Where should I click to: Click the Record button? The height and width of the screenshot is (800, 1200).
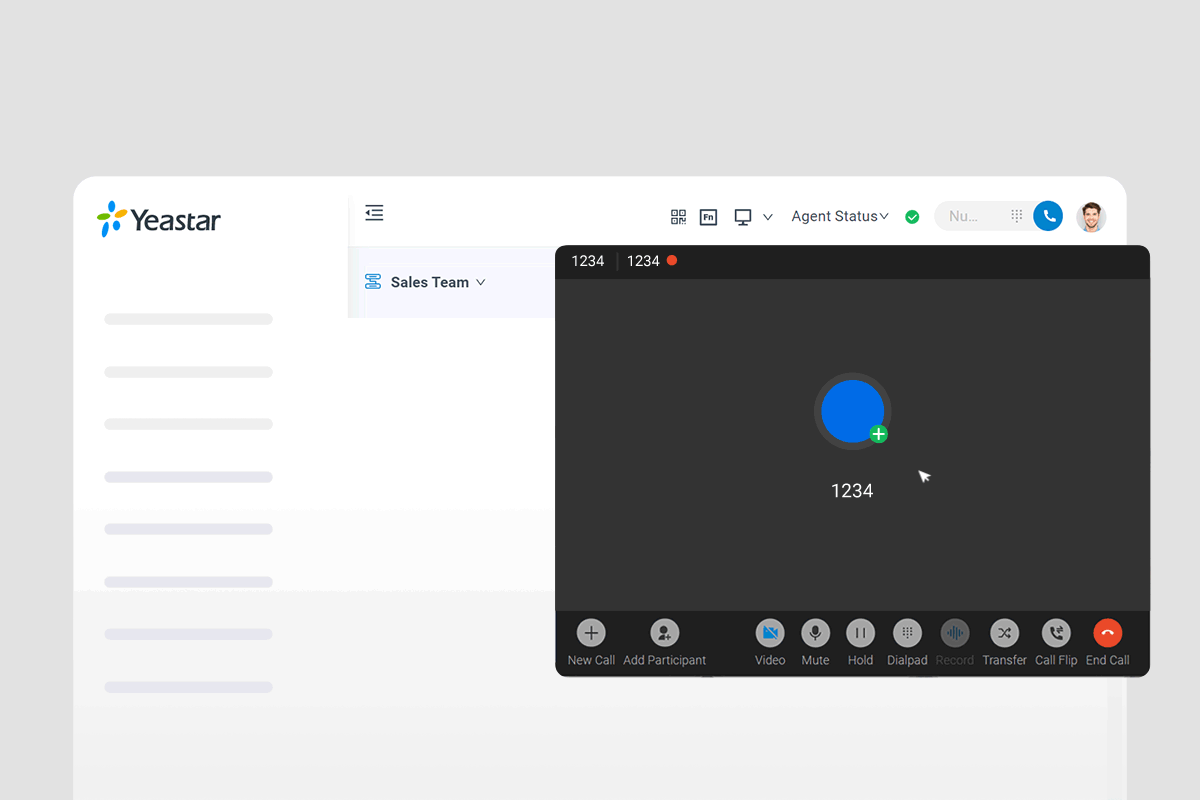(x=955, y=642)
